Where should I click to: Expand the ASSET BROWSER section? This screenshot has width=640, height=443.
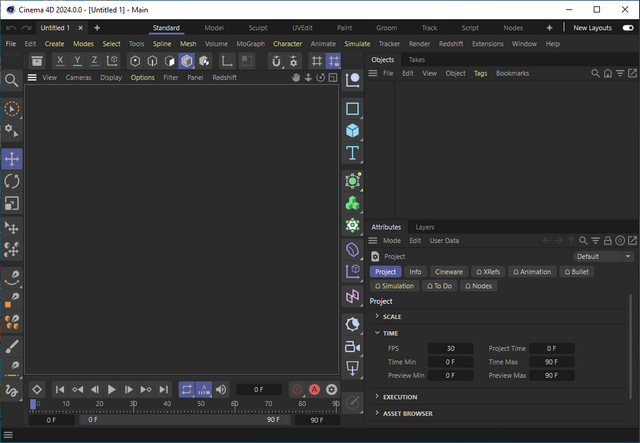pos(377,414)
